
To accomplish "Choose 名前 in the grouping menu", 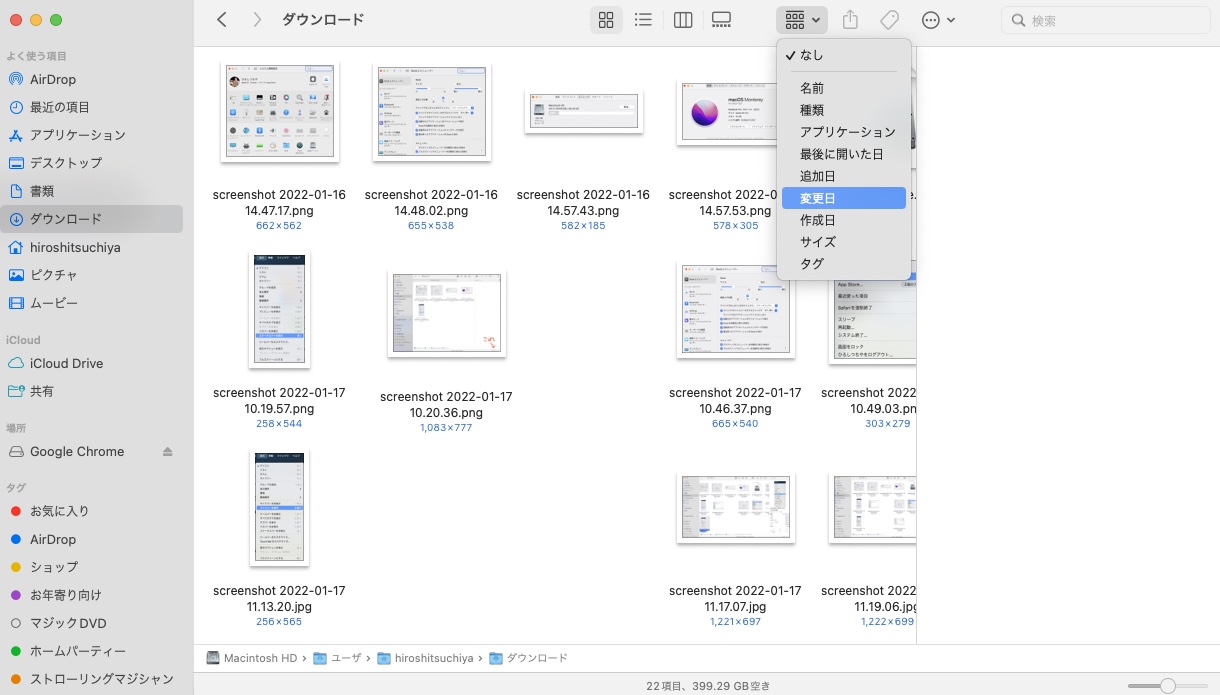I will pyautogui.click(x=811, y=88).
